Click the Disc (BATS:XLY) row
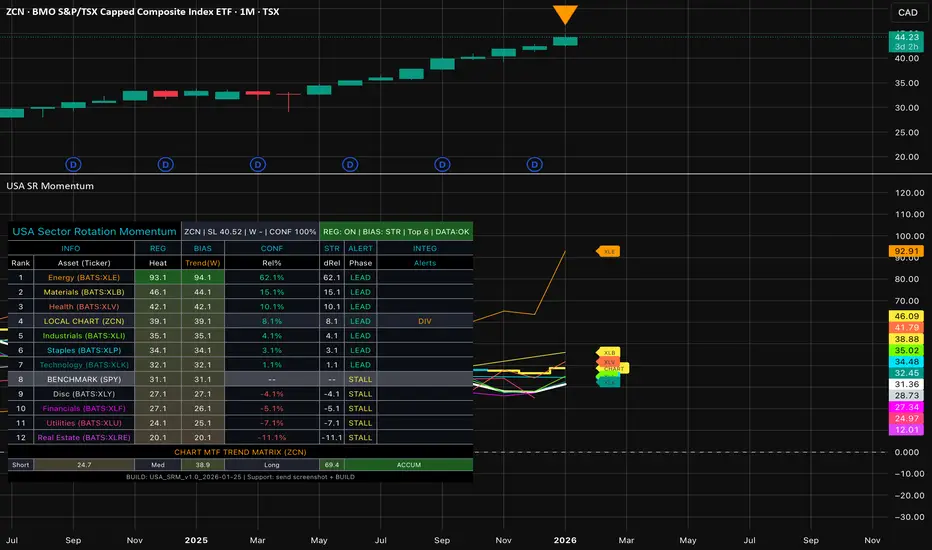 point(240,394)
